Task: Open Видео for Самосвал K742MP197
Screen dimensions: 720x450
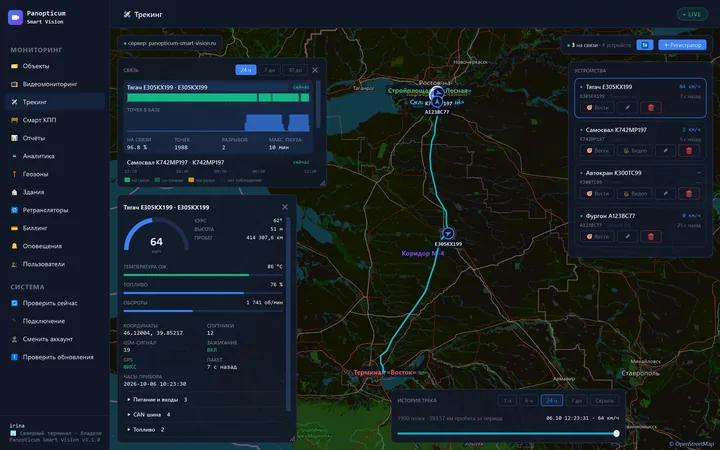Action: pos(635,151)
